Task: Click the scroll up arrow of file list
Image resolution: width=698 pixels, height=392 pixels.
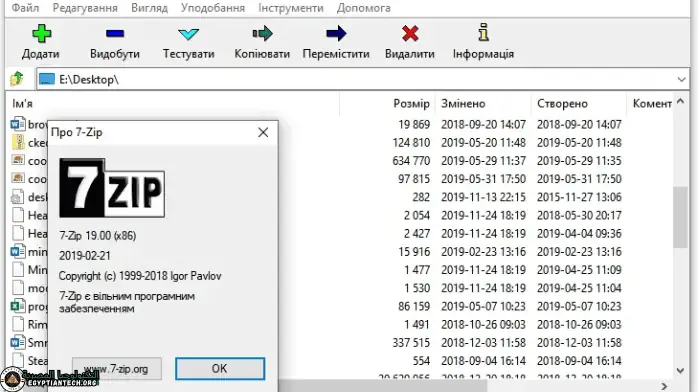Action: tap(680, 101)
